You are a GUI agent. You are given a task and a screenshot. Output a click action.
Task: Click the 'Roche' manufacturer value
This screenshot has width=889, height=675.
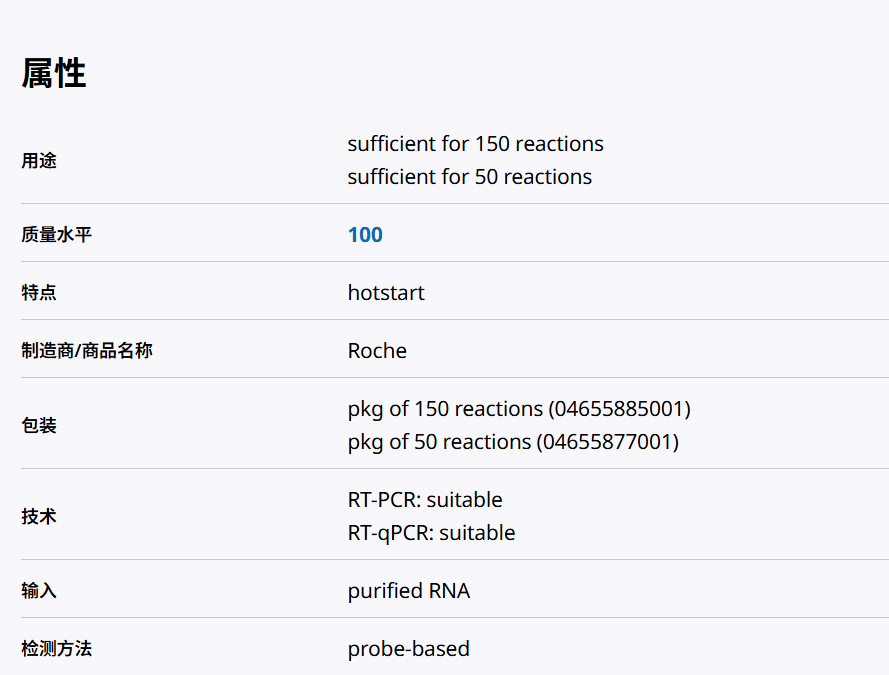(x=377, y=351)
